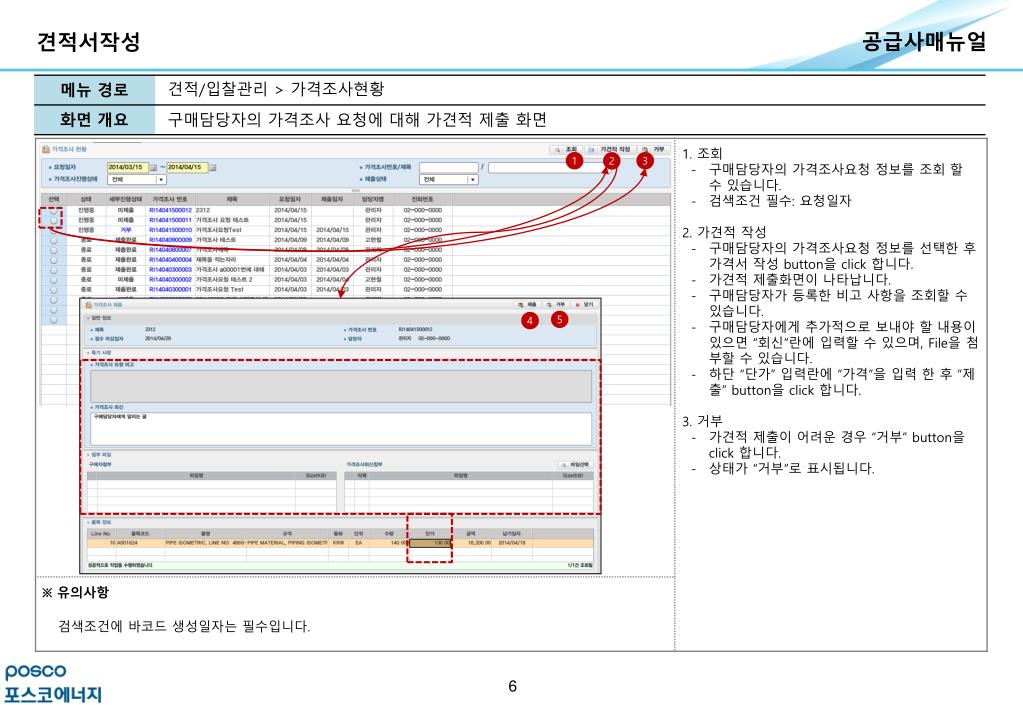Click the 삭제 header in the 가격조사회신첨부 table

361,476
